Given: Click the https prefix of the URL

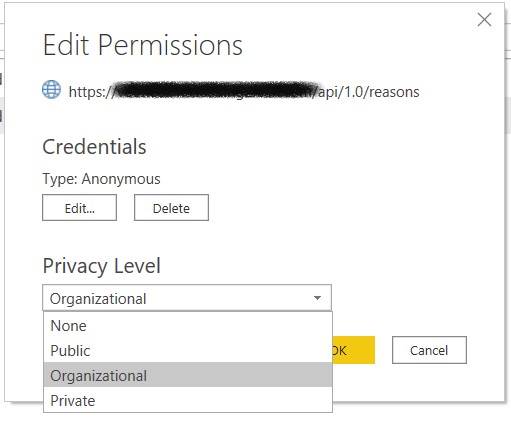Looking at the screenshot, I should [x=87, y=92].
